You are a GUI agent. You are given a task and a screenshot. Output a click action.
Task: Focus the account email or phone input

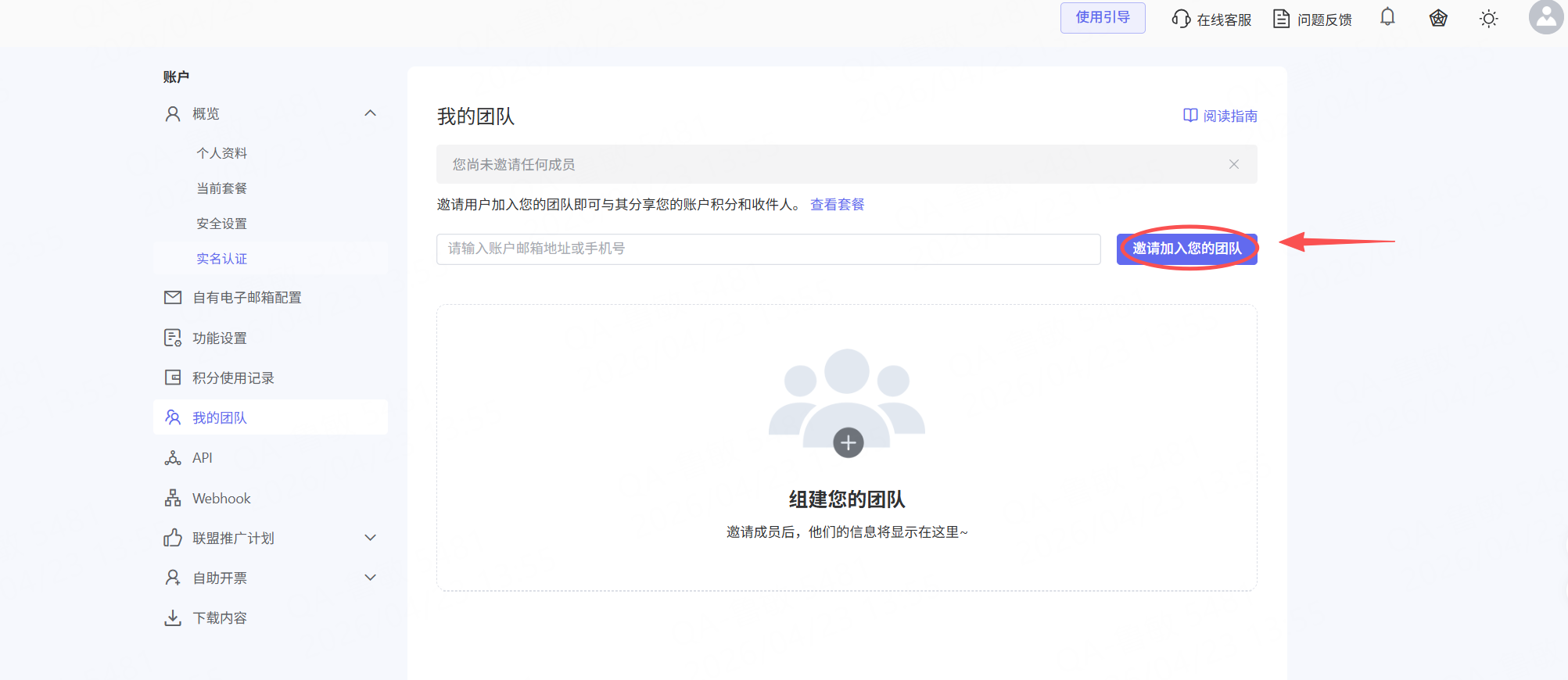click(768, 249)
